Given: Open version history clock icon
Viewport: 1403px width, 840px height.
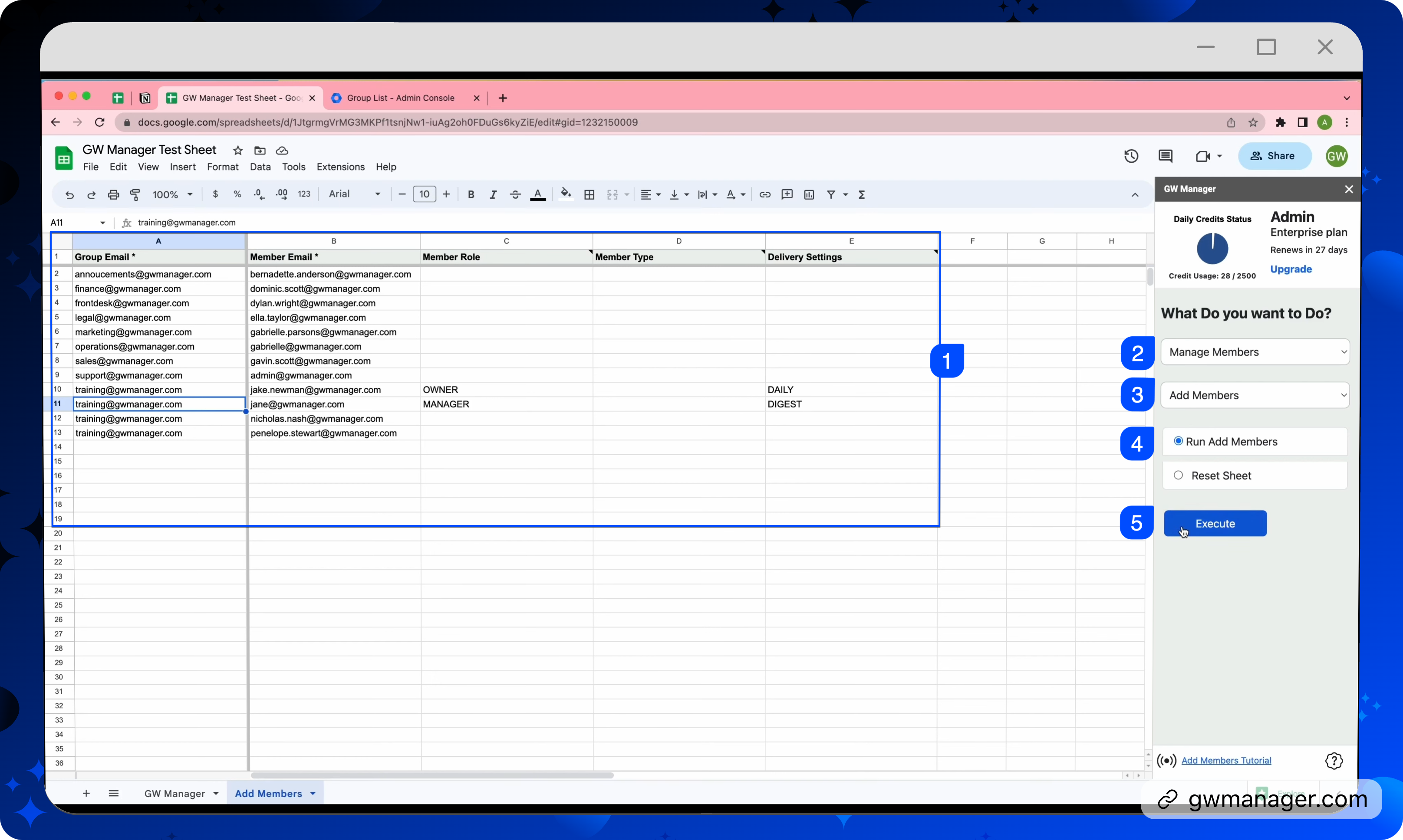Looking at the screenshot, I should pos(1131,156).
